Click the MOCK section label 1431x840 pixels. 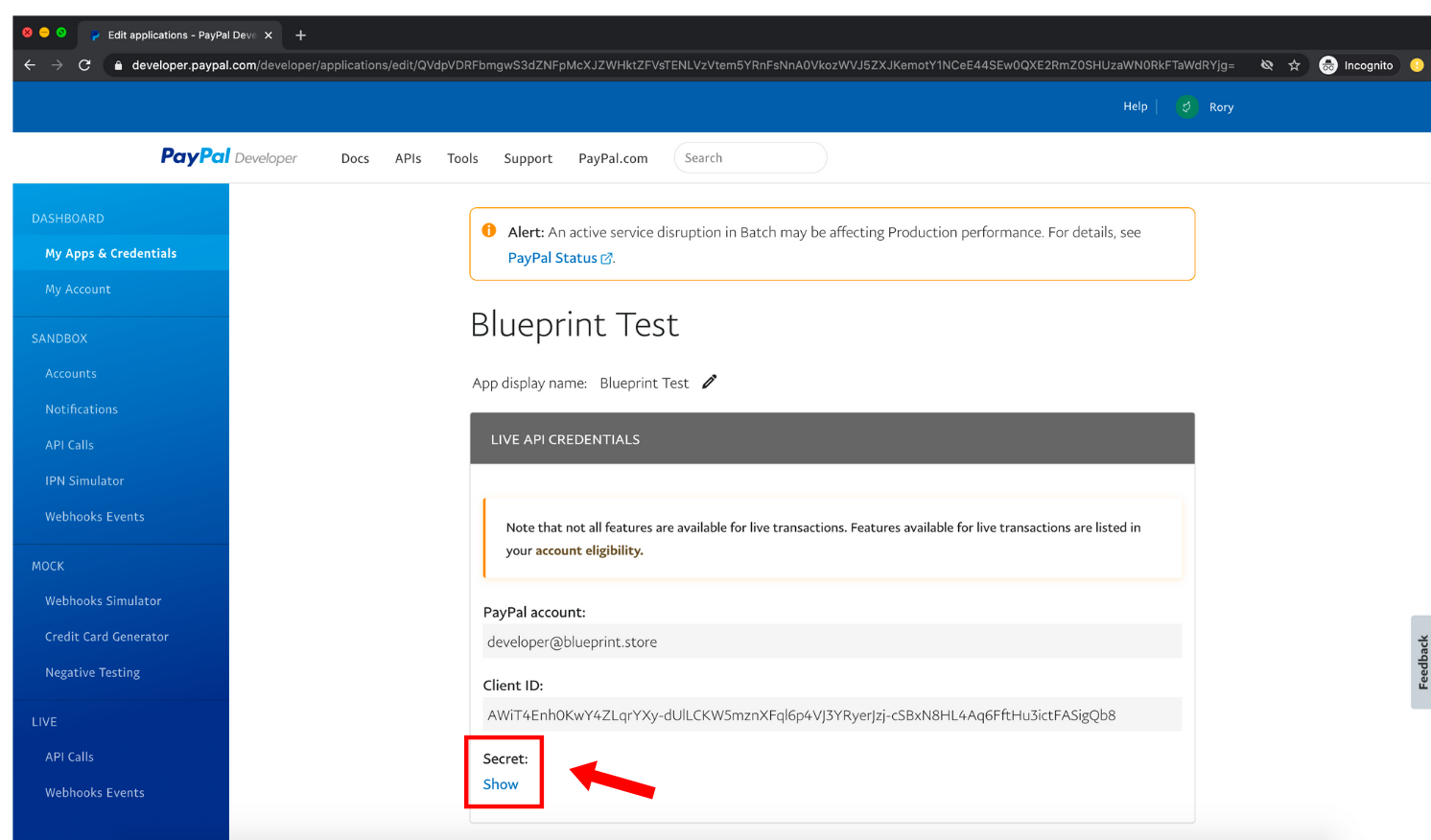pos(48,567)
